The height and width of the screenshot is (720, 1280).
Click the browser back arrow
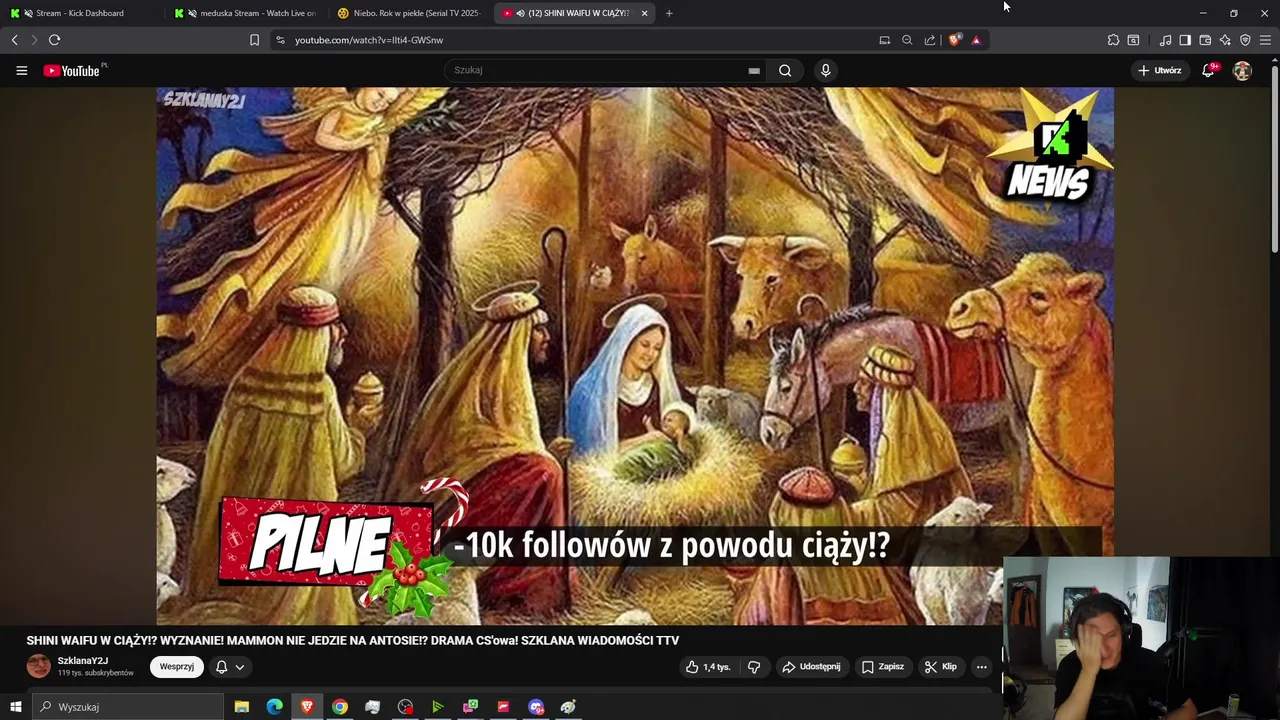(x=14, y=40)
